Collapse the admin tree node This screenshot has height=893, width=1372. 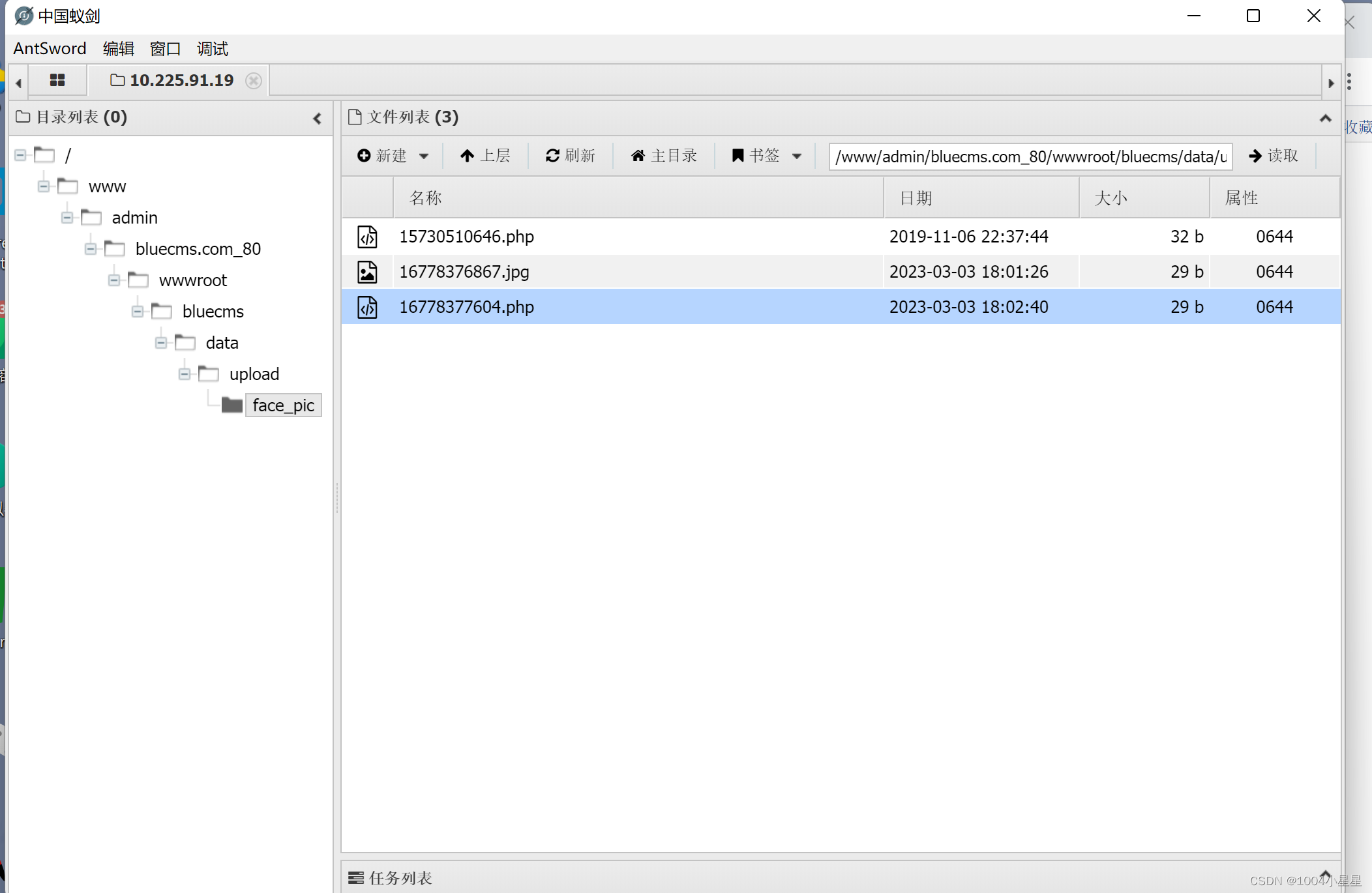[x=67, y=218]
